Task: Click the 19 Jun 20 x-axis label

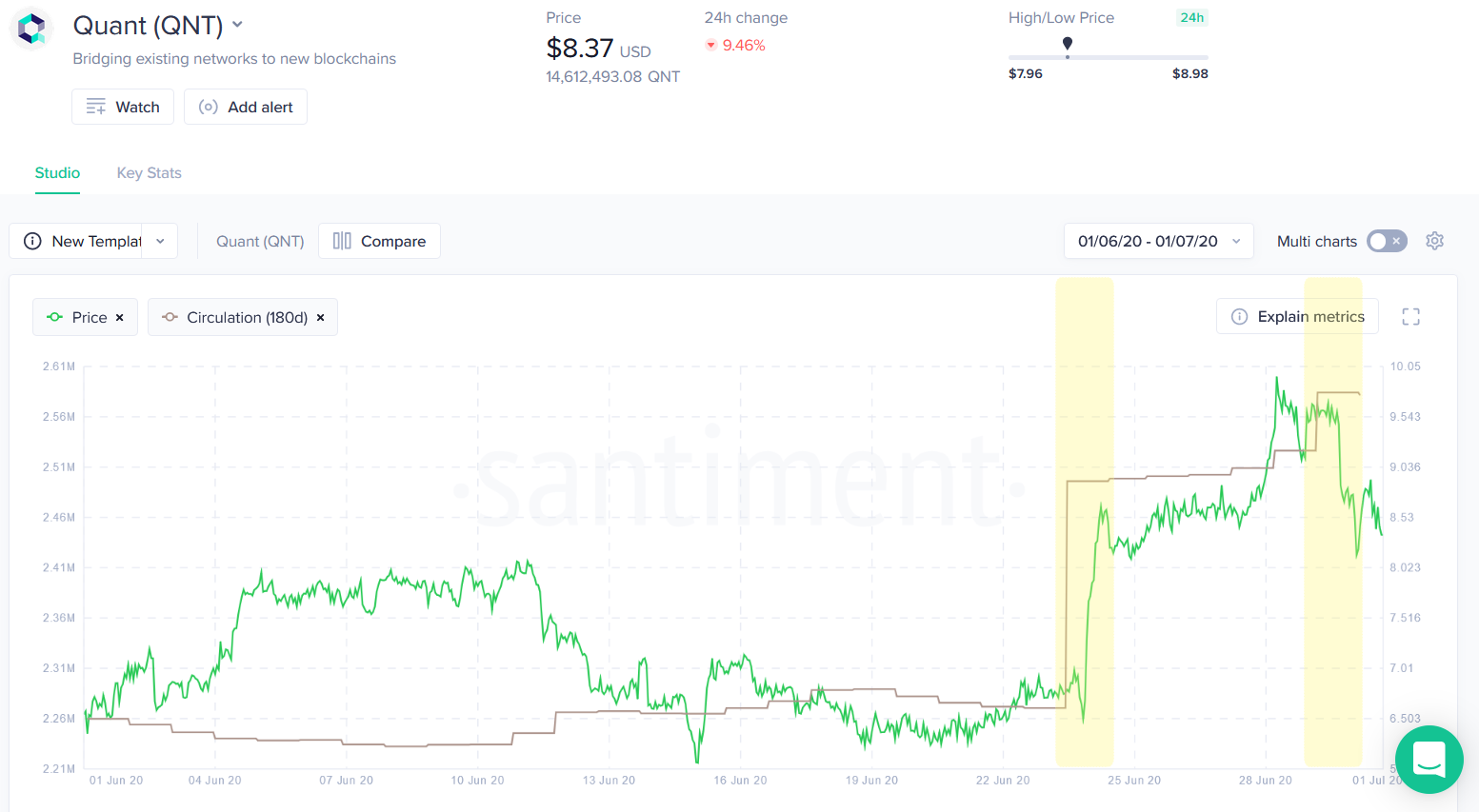Action: tap(871, 781)
